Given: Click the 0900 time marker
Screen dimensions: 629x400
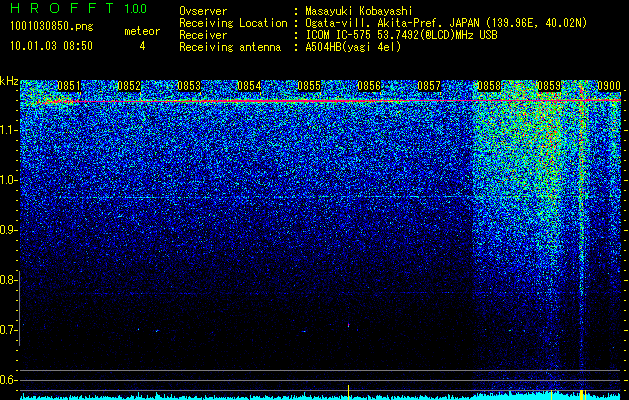Looking at the screenshot, I should (x=609, y=86).
